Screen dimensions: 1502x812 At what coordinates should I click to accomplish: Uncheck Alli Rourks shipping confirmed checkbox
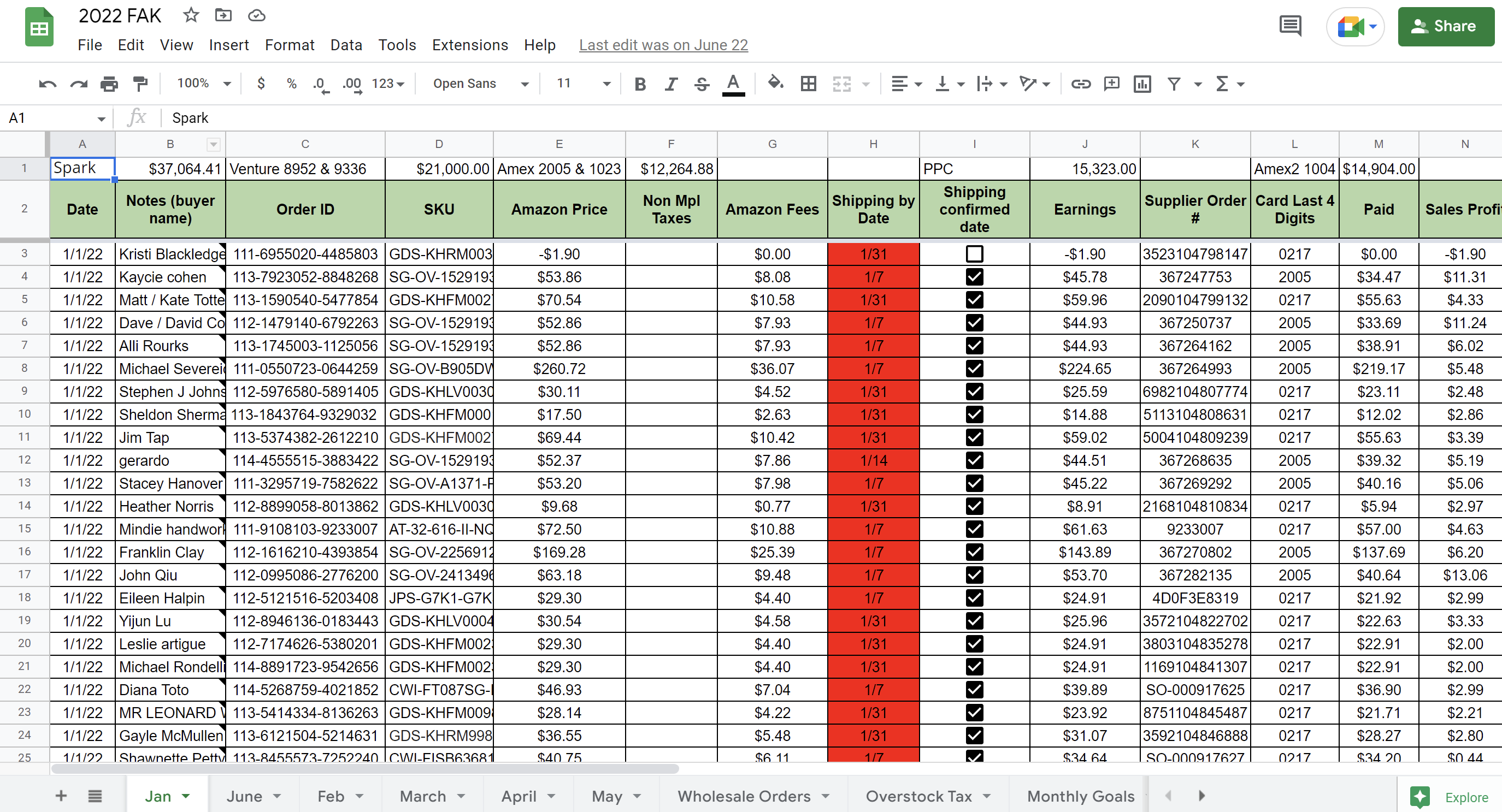(x=974, y=345)
